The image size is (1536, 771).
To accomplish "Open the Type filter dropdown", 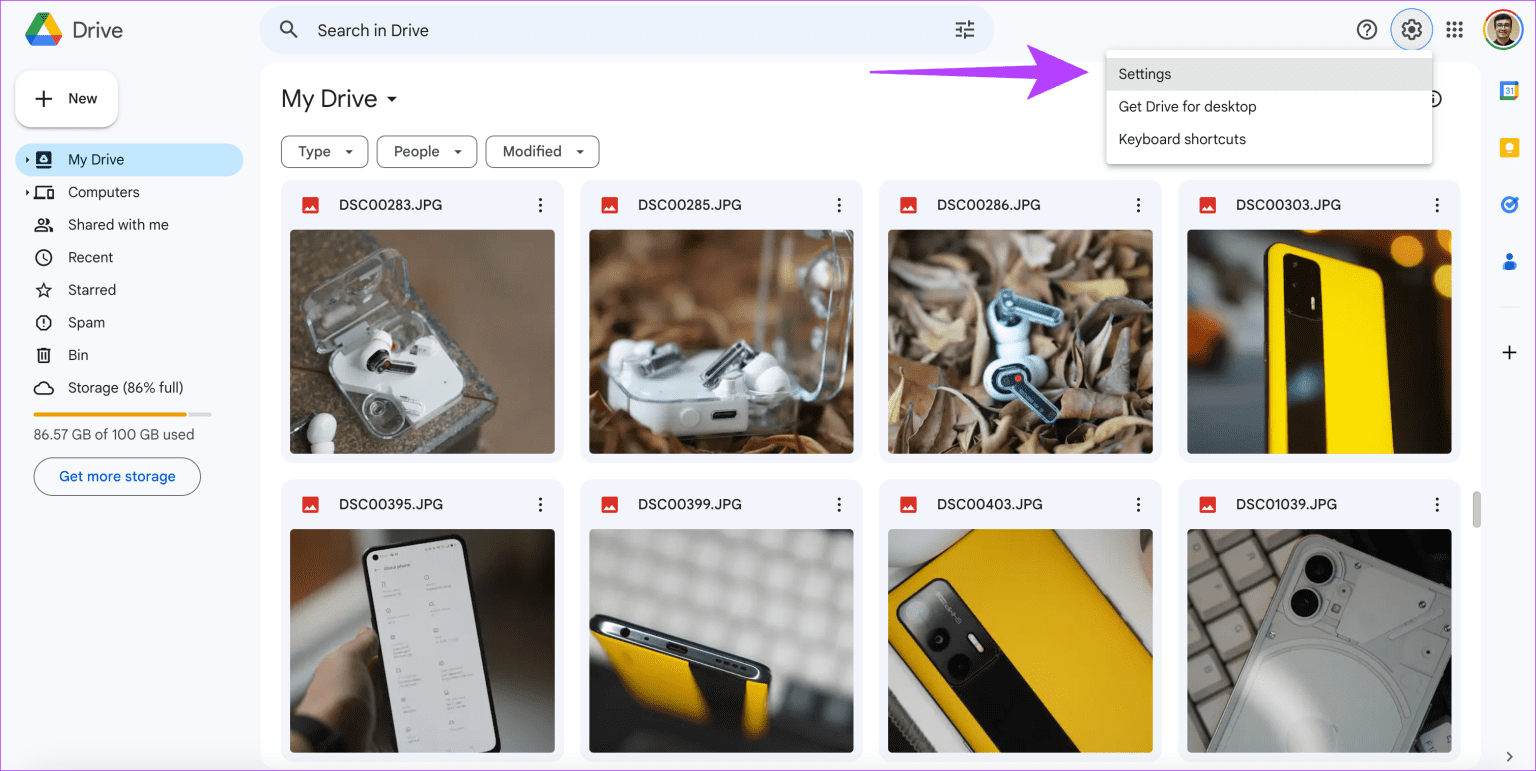I will click(324, 152).
